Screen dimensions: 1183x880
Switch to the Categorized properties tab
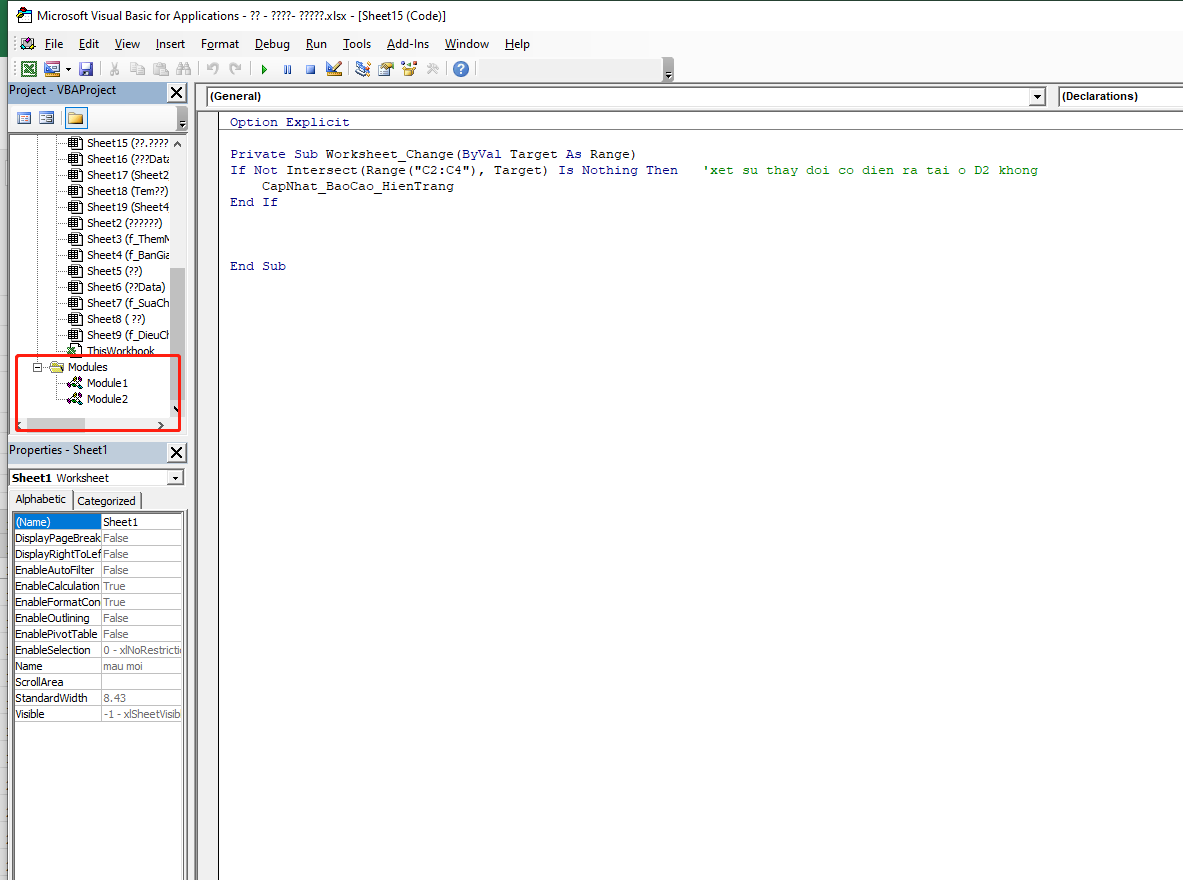coord(106,500)
